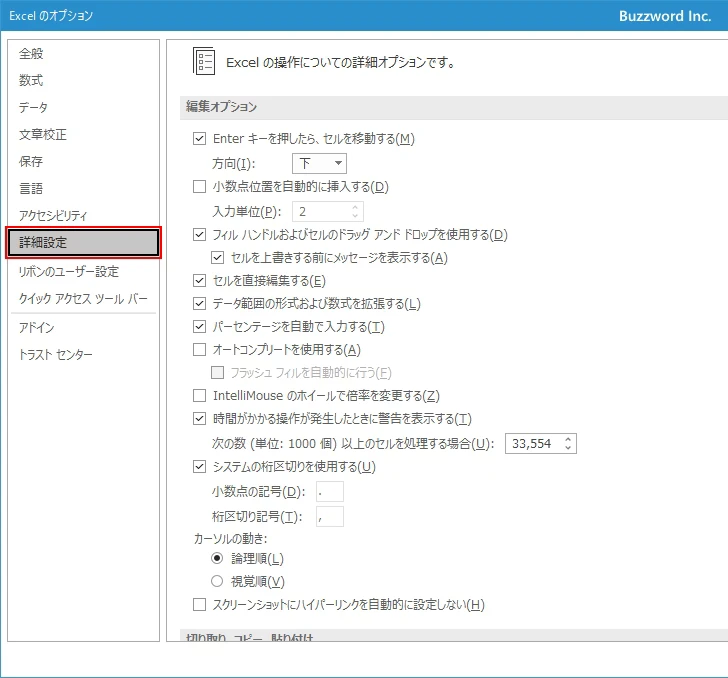Click the 小数点の記号 field
The image size is (728, 678).
pyautogui.click(x=330, y=491)
